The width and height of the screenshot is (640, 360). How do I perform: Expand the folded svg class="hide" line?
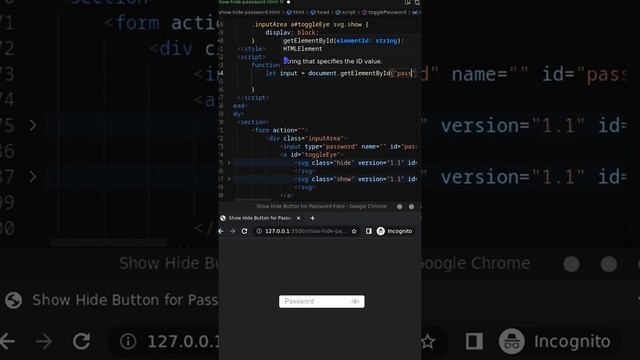229,163
